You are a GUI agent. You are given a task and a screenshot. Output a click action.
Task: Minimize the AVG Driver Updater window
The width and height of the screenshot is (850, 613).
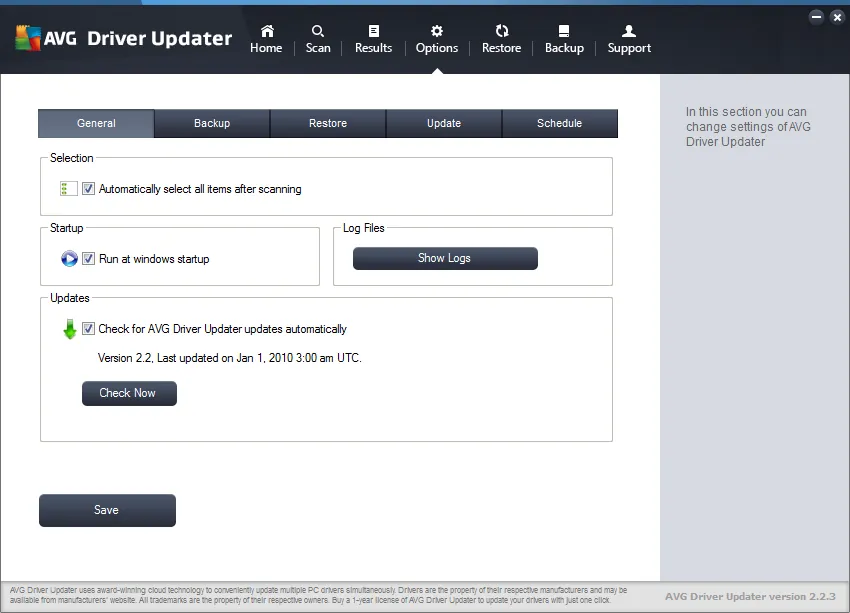coord(816,17)
